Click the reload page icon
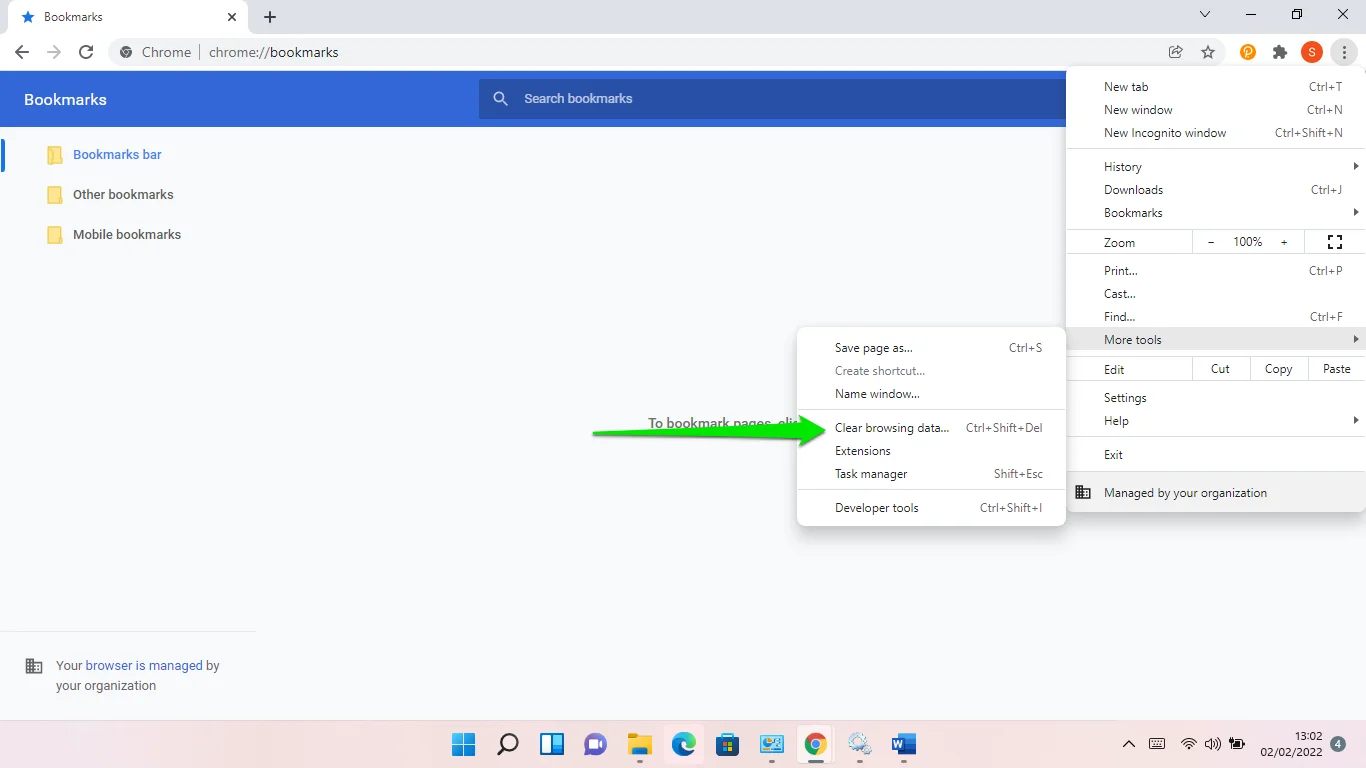 tap(86, 52)
